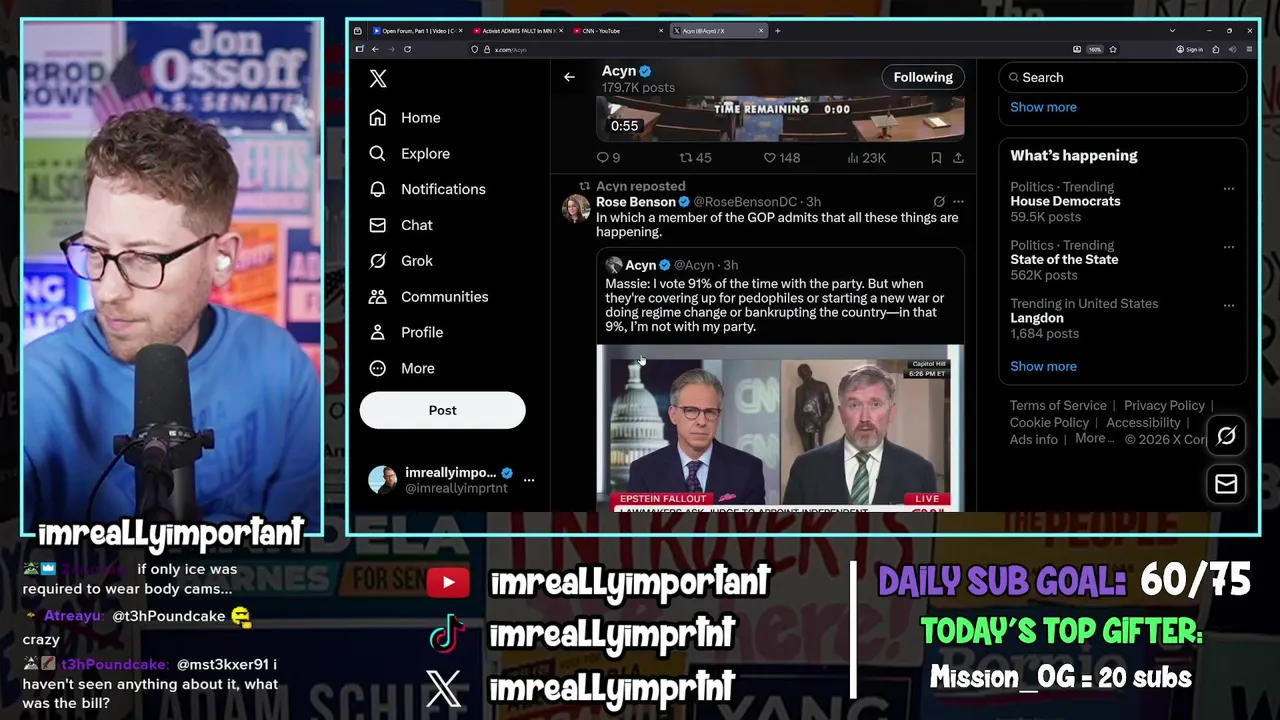Viewport: 1280px width, 720px height.
Task: Open browser extensions icon
Action: point(1217,49)
